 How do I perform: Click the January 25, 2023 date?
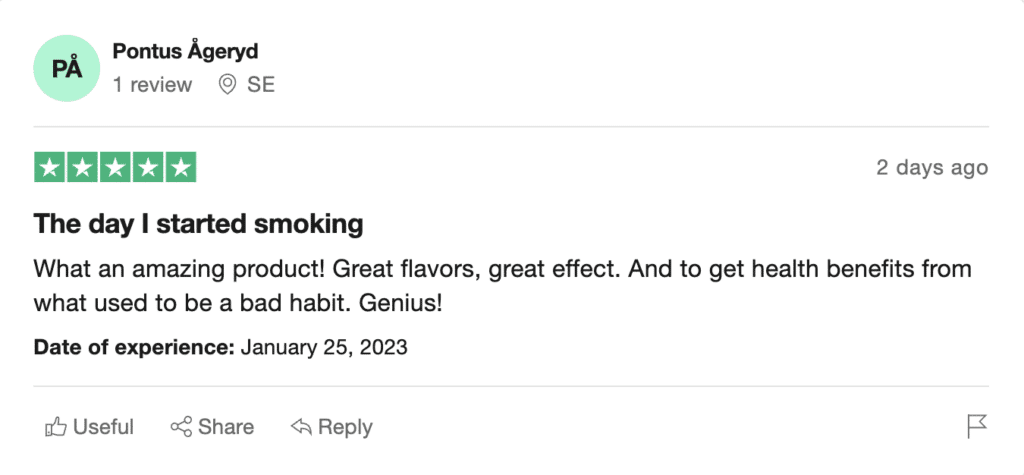click(325, 348)
